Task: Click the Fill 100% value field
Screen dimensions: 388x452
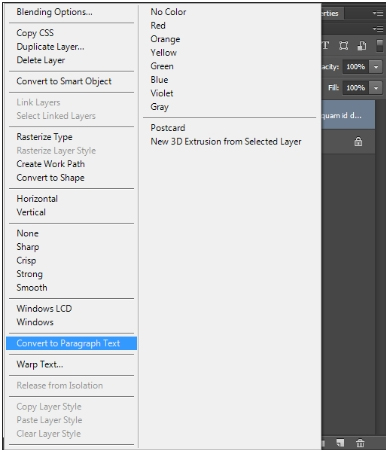Action: point(356,88)
